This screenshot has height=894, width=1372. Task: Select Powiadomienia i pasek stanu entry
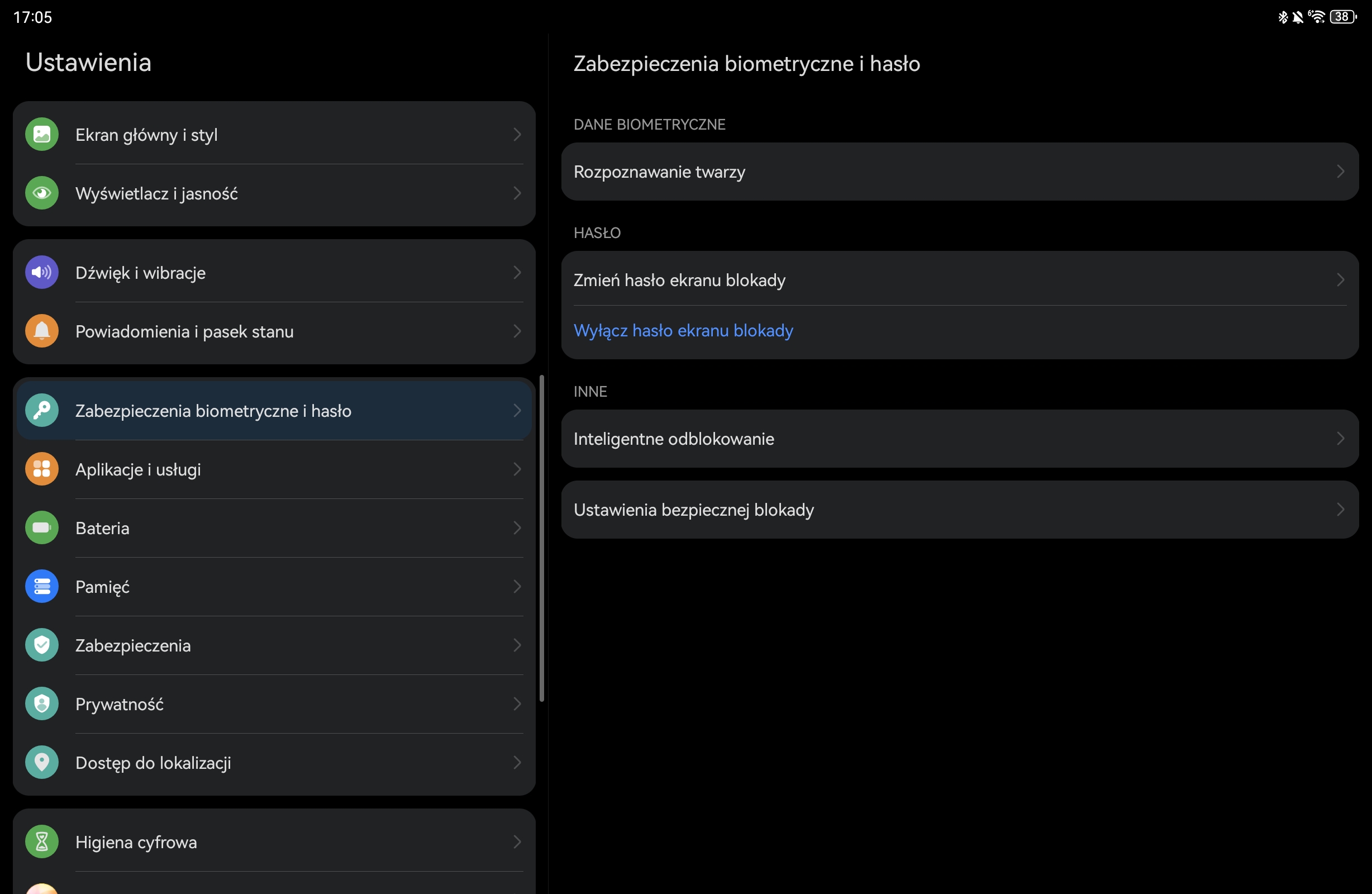click(x=274, y=331)
